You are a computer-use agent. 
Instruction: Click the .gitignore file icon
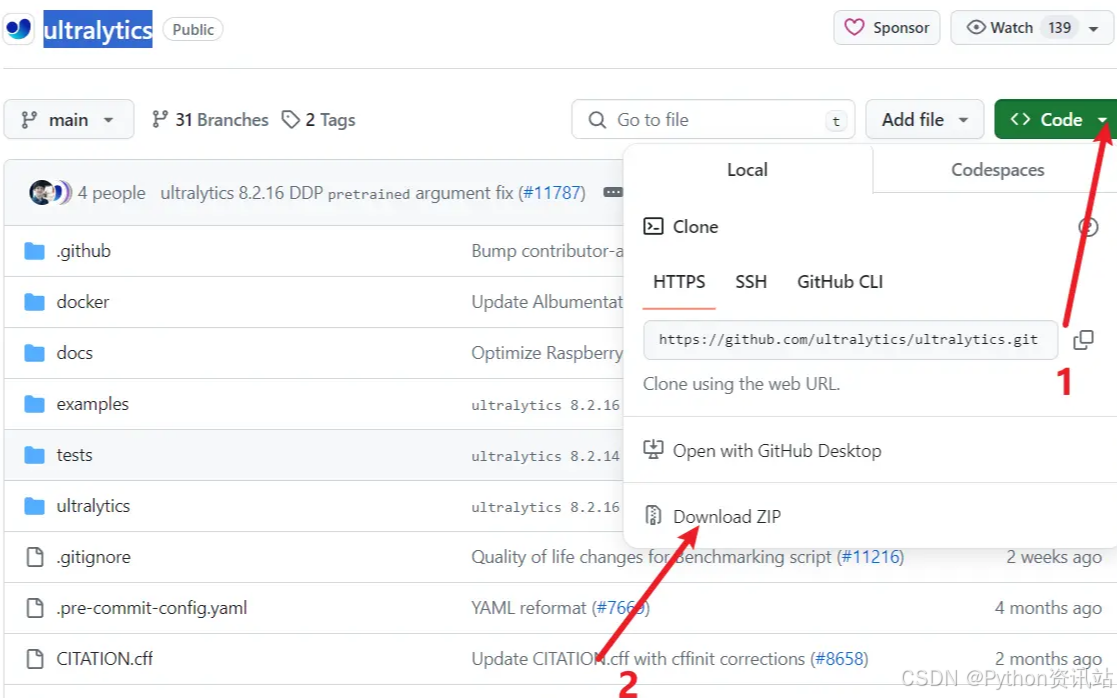coord(34,557)
